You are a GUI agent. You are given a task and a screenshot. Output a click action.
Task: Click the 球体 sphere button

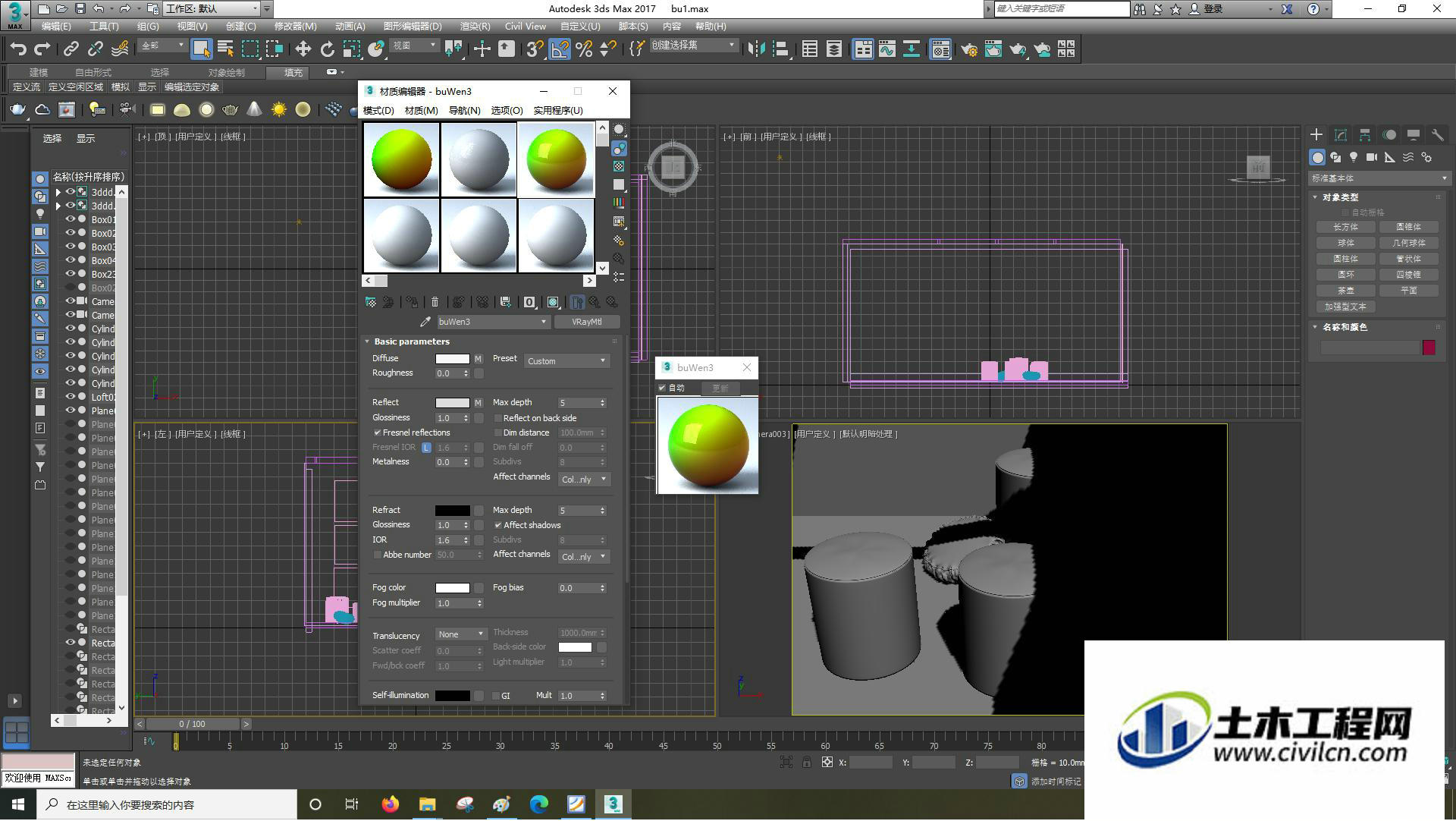[1346, 243]
